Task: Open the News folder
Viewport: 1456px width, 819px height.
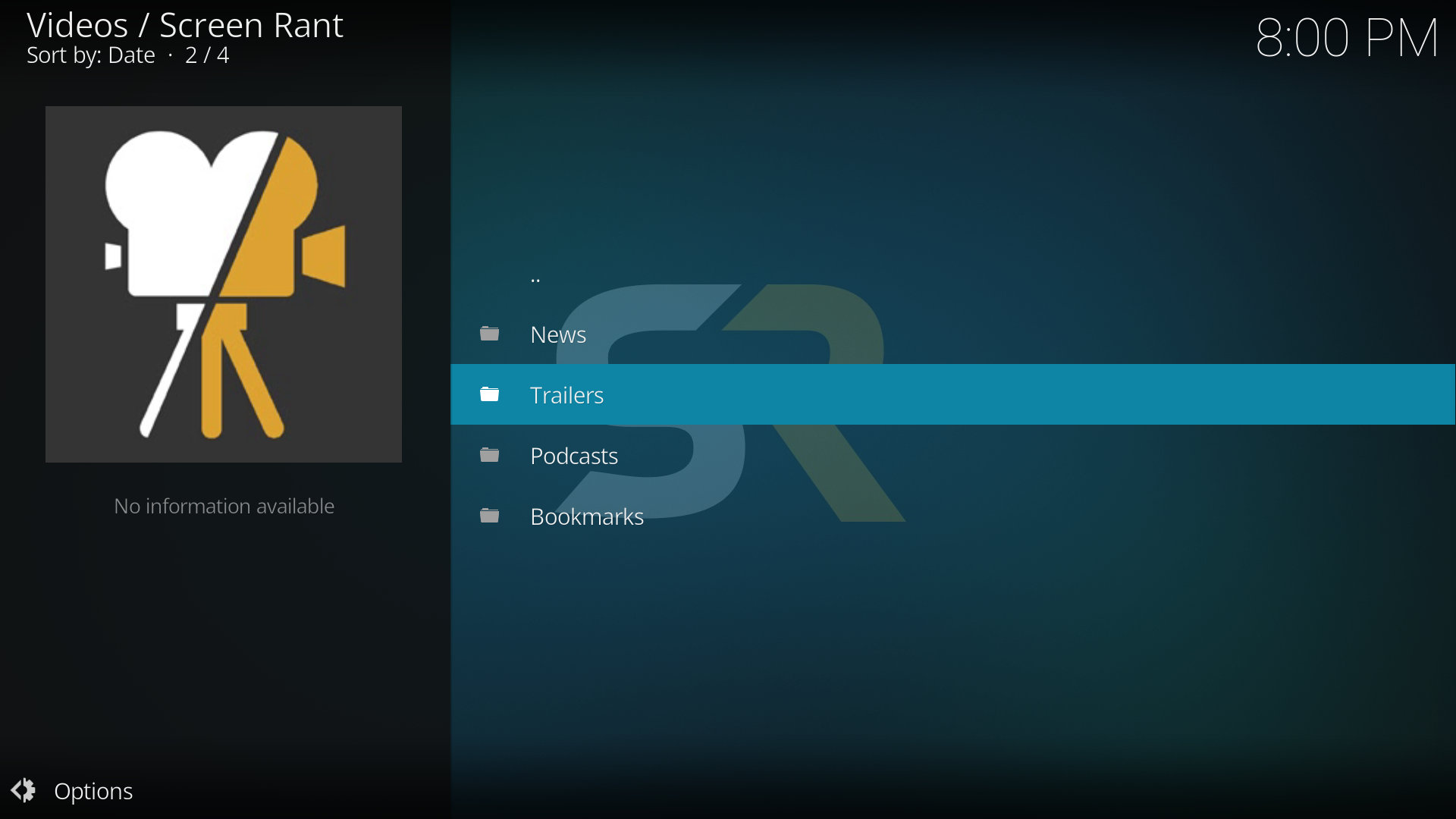Action: 558,334
